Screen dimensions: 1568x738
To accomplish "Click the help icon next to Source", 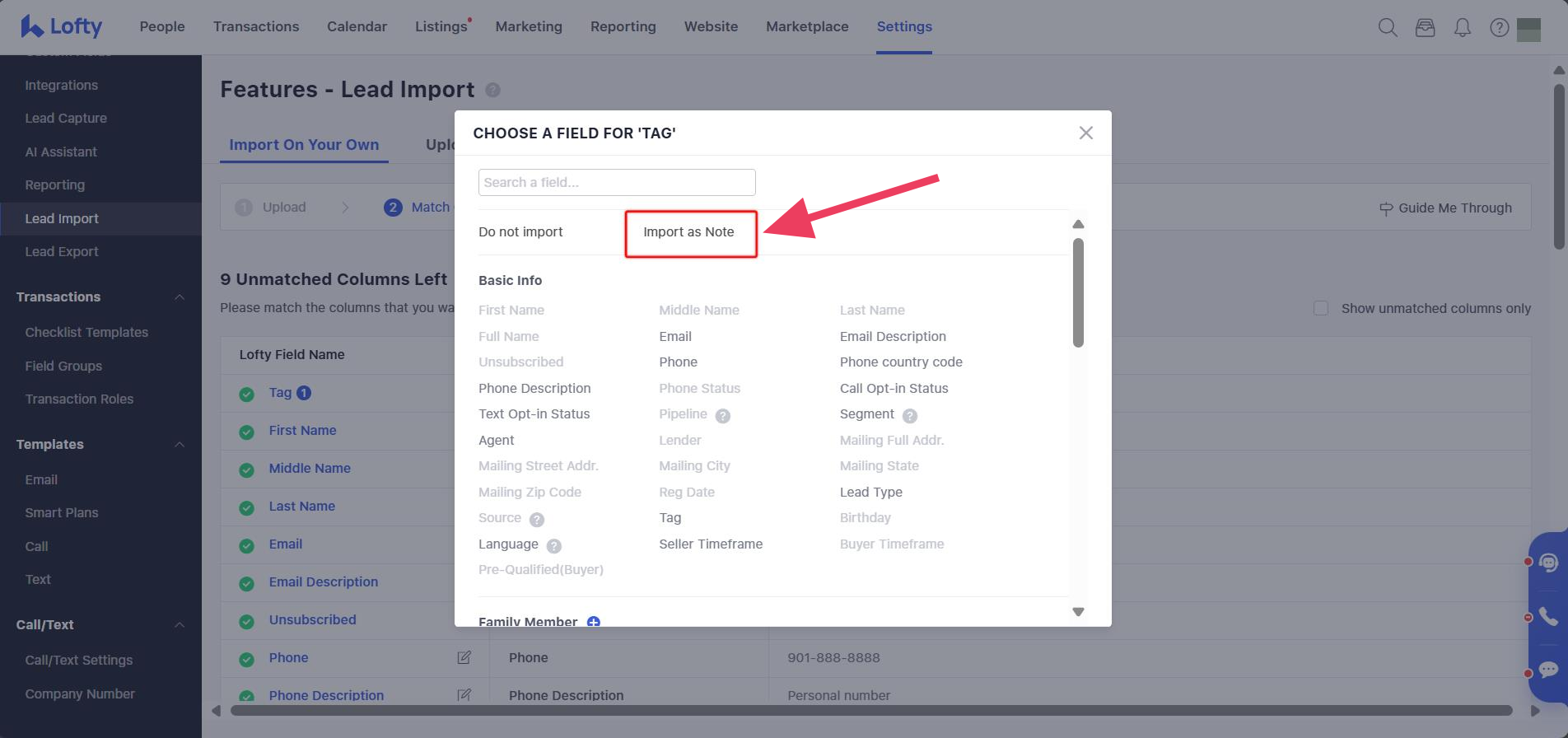I will point(537,520).
